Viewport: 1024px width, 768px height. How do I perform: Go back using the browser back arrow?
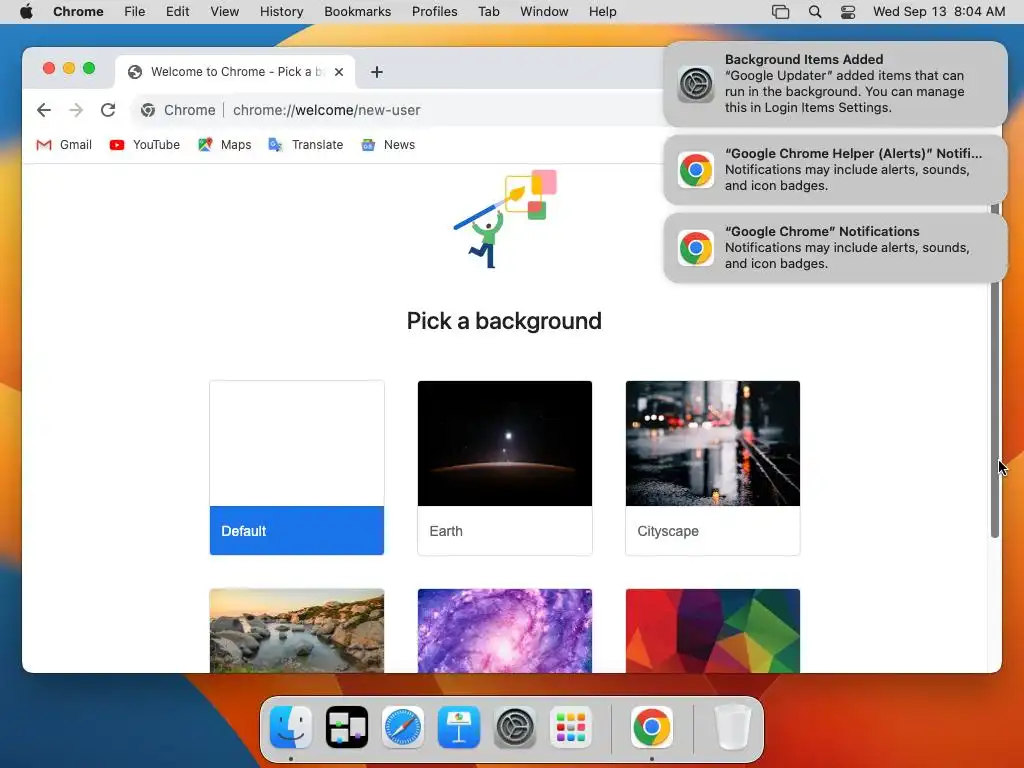(44, 110)
